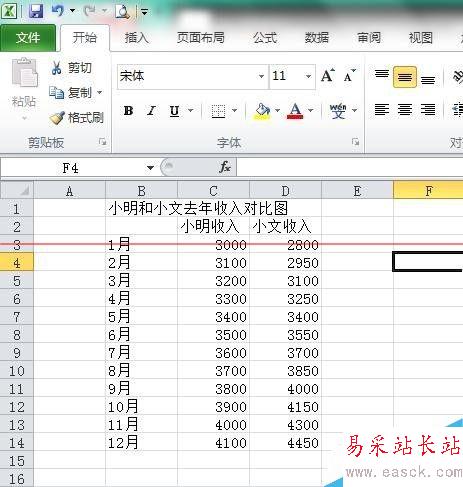Click the 6月 cell
This screenshot has height=487, width=463.
coord(141,335)
